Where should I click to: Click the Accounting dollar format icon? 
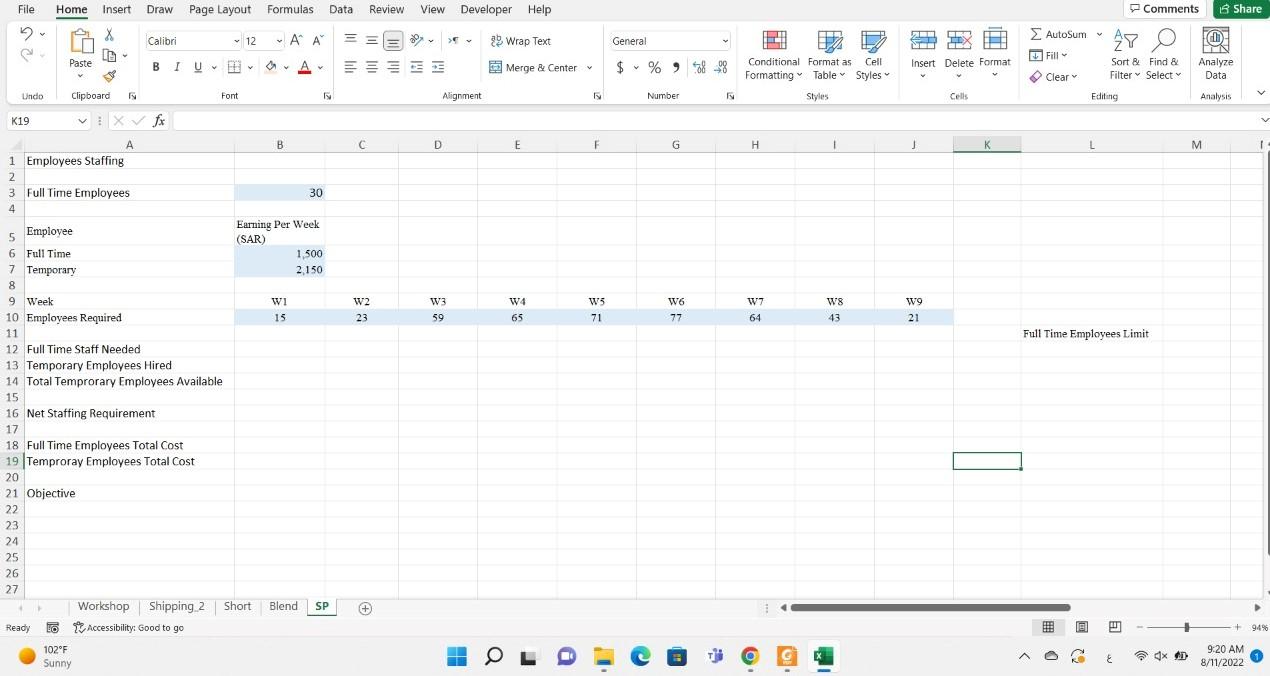coord(621,68)
